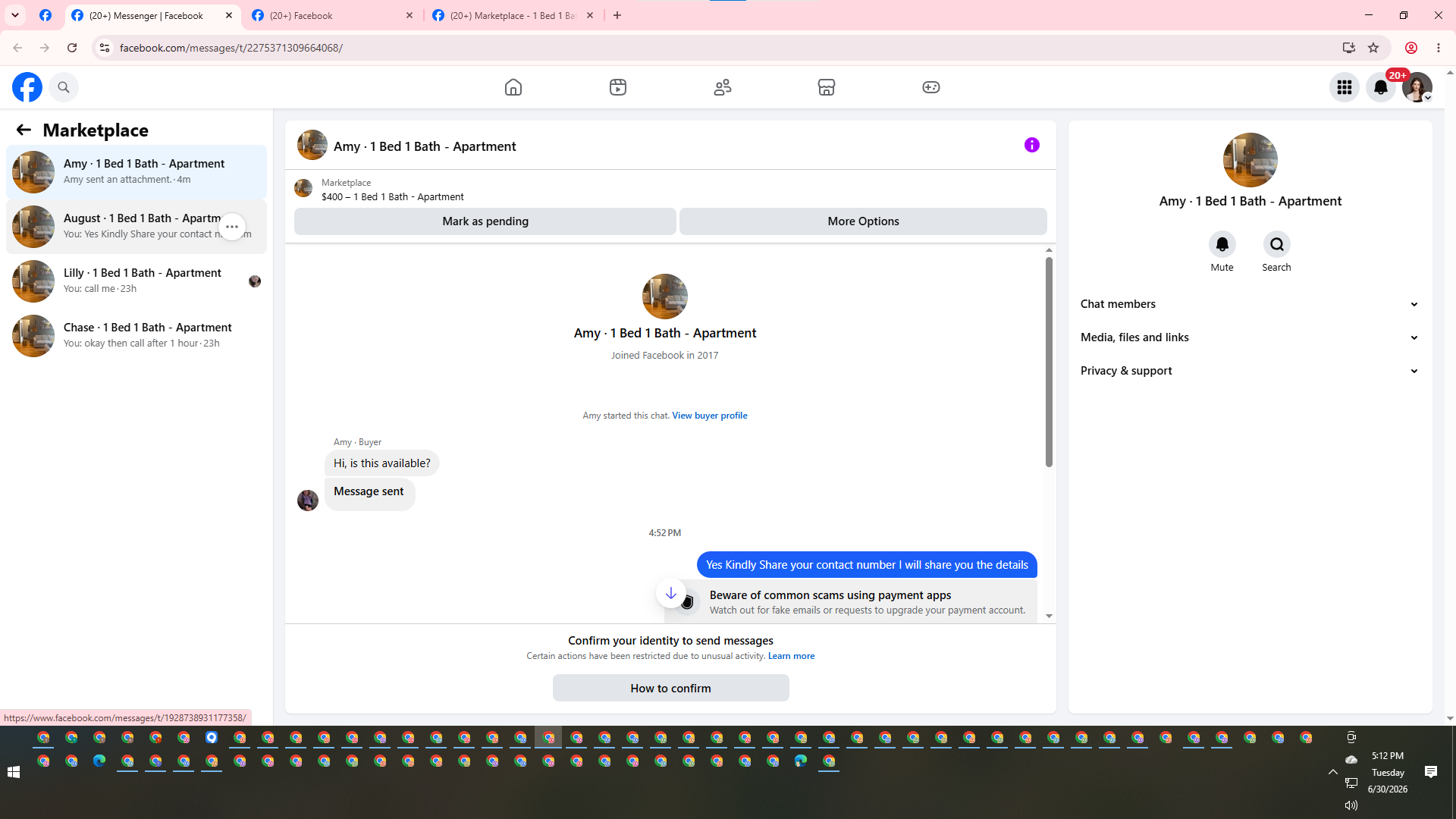Screen dimensions: 1456x819
Task: Click the down arrow of the chat scrollbar
Action: tap(1050, 616)
